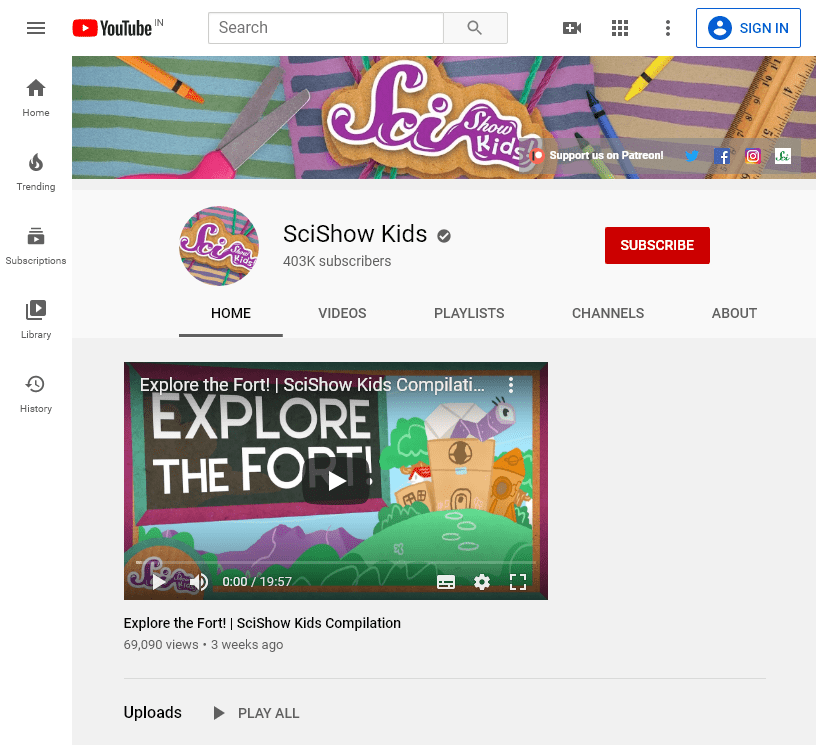Switch to the CHANNELS tab
816x745 pixels.
click(608, 313)
